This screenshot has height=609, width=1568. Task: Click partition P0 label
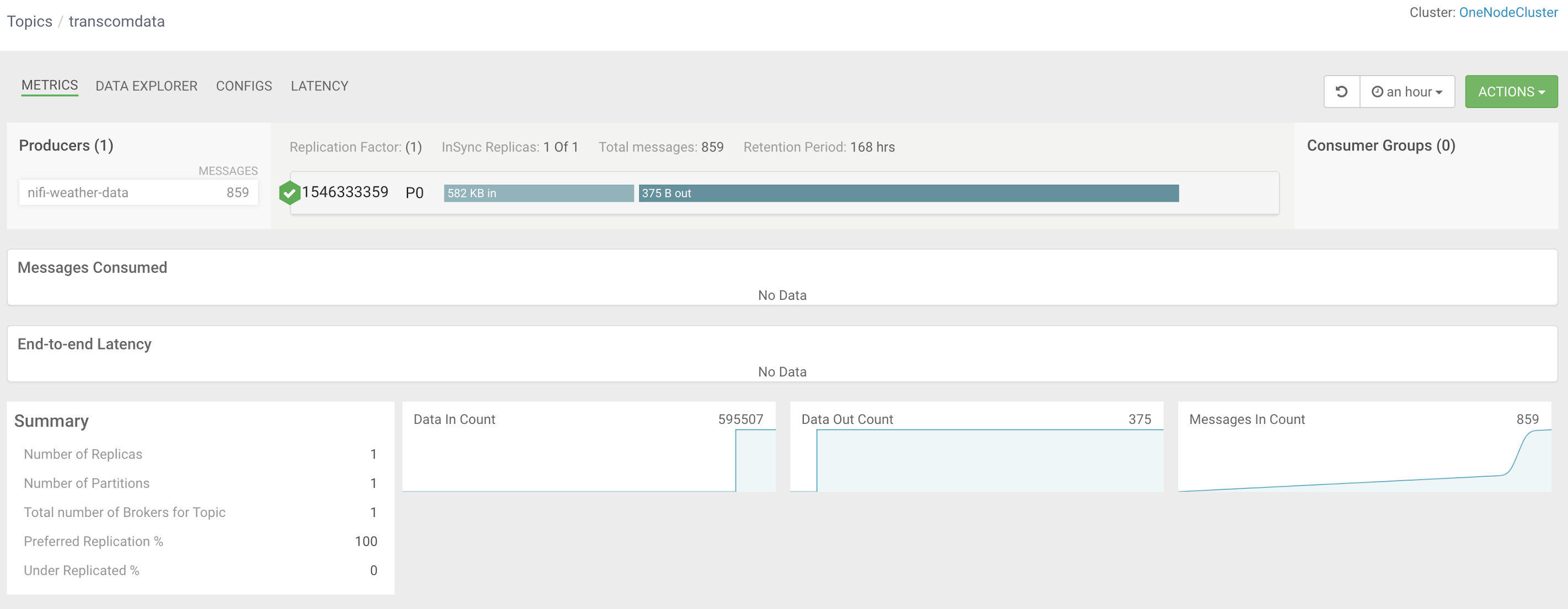pyautogui.click(x=414, y=193)
